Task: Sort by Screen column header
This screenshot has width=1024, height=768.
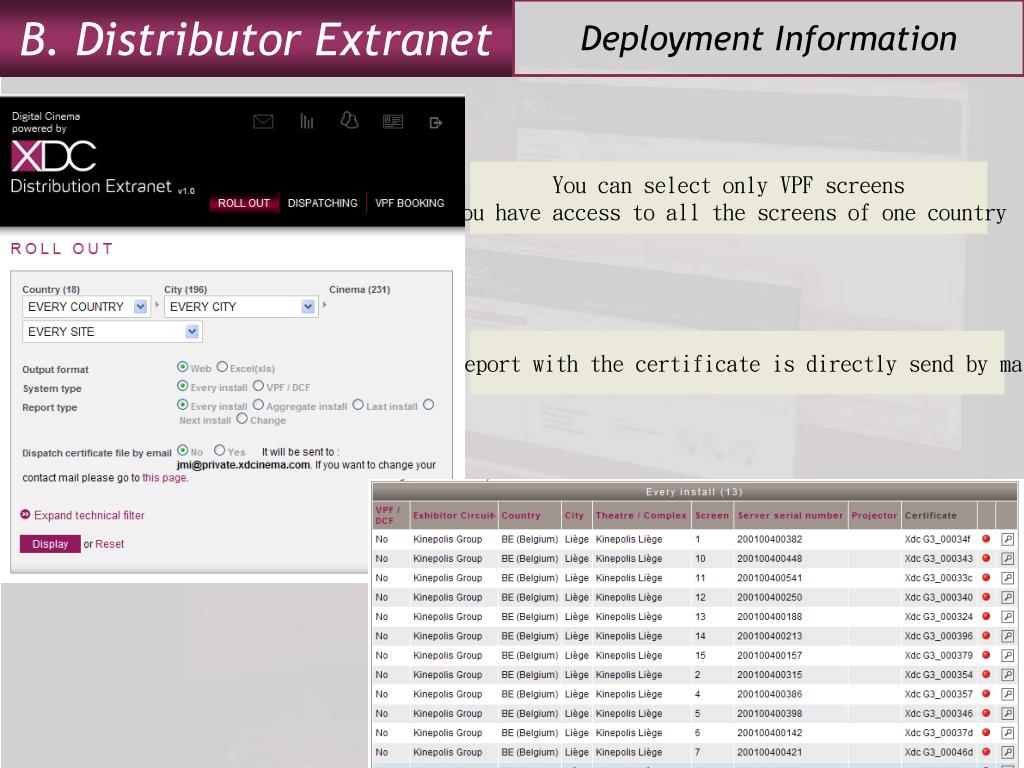Action: coord(712,515)
